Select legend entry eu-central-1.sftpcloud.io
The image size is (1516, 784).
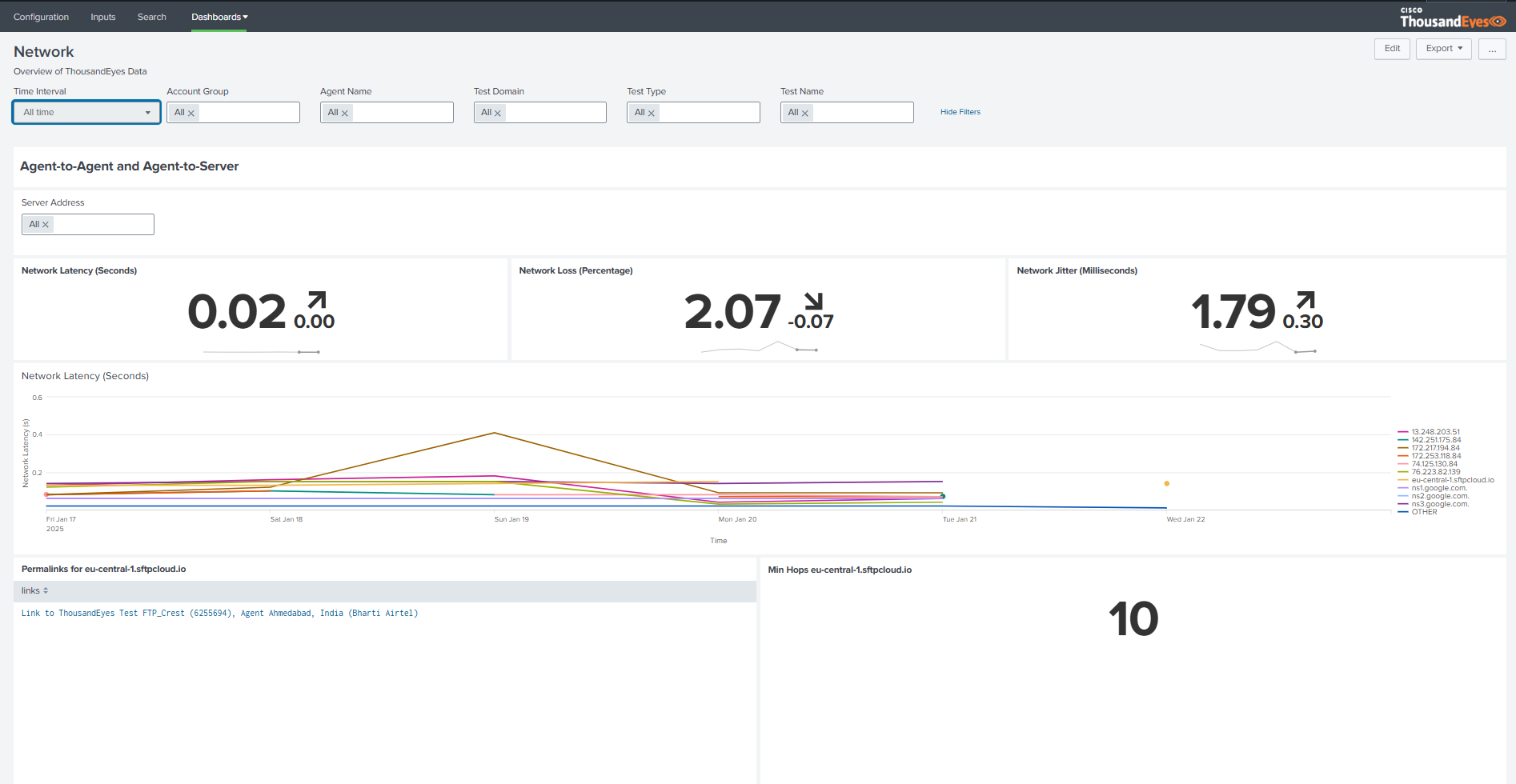coord(1446,480)
